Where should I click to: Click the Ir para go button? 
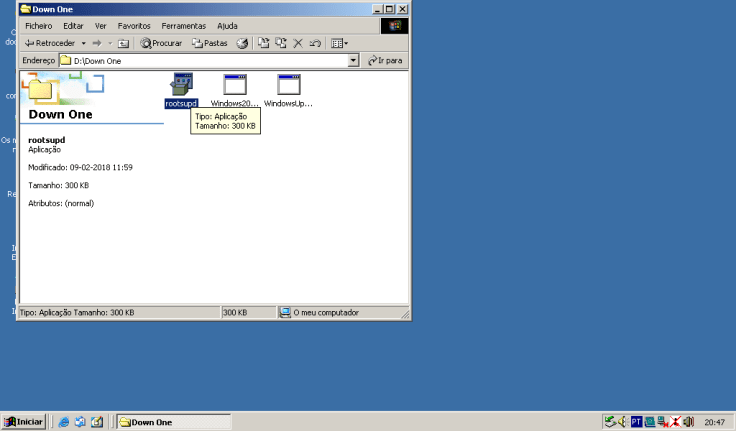click(x=385, y=61)
